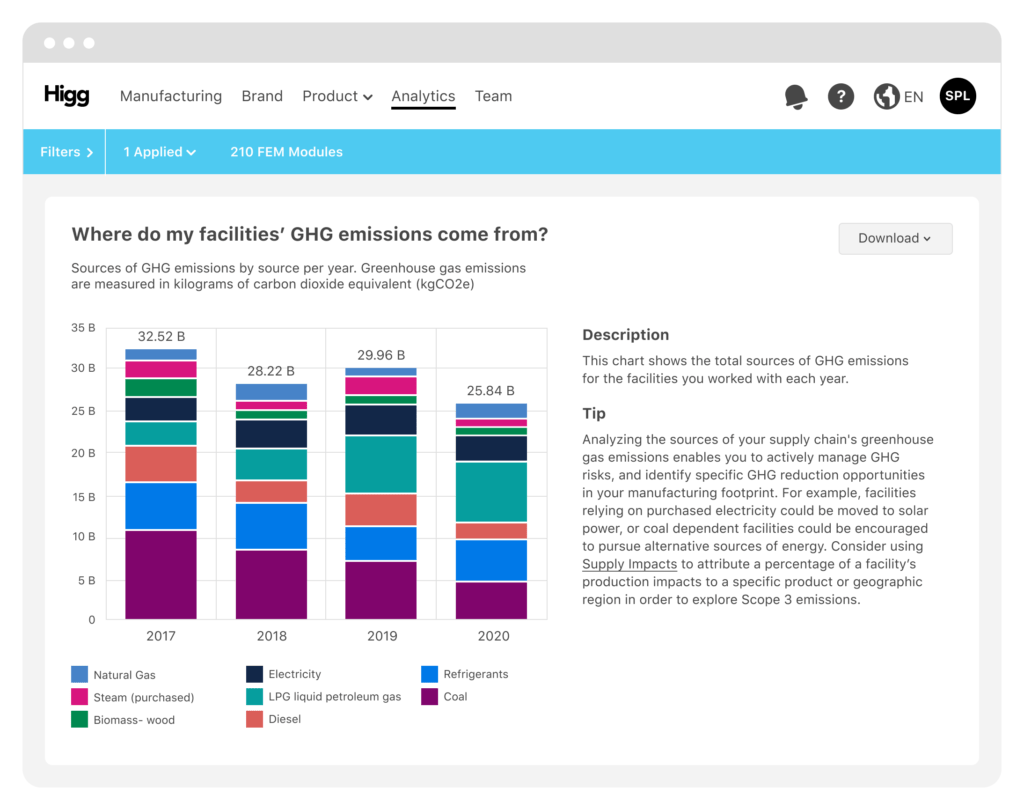Select the LPG segment of 2019 bar

coord(381,464)
